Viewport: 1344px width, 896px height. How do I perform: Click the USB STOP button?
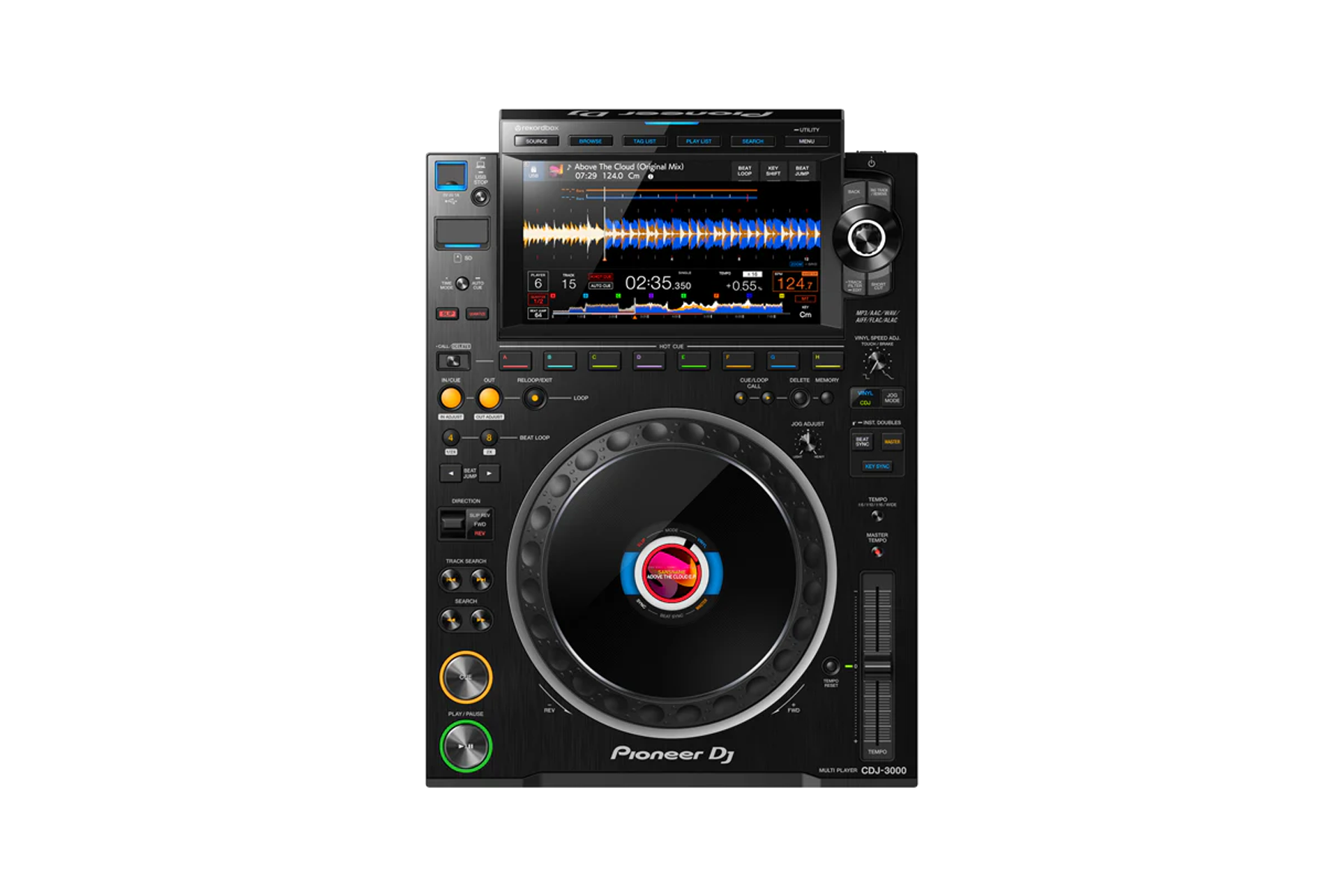coord(480,197)
